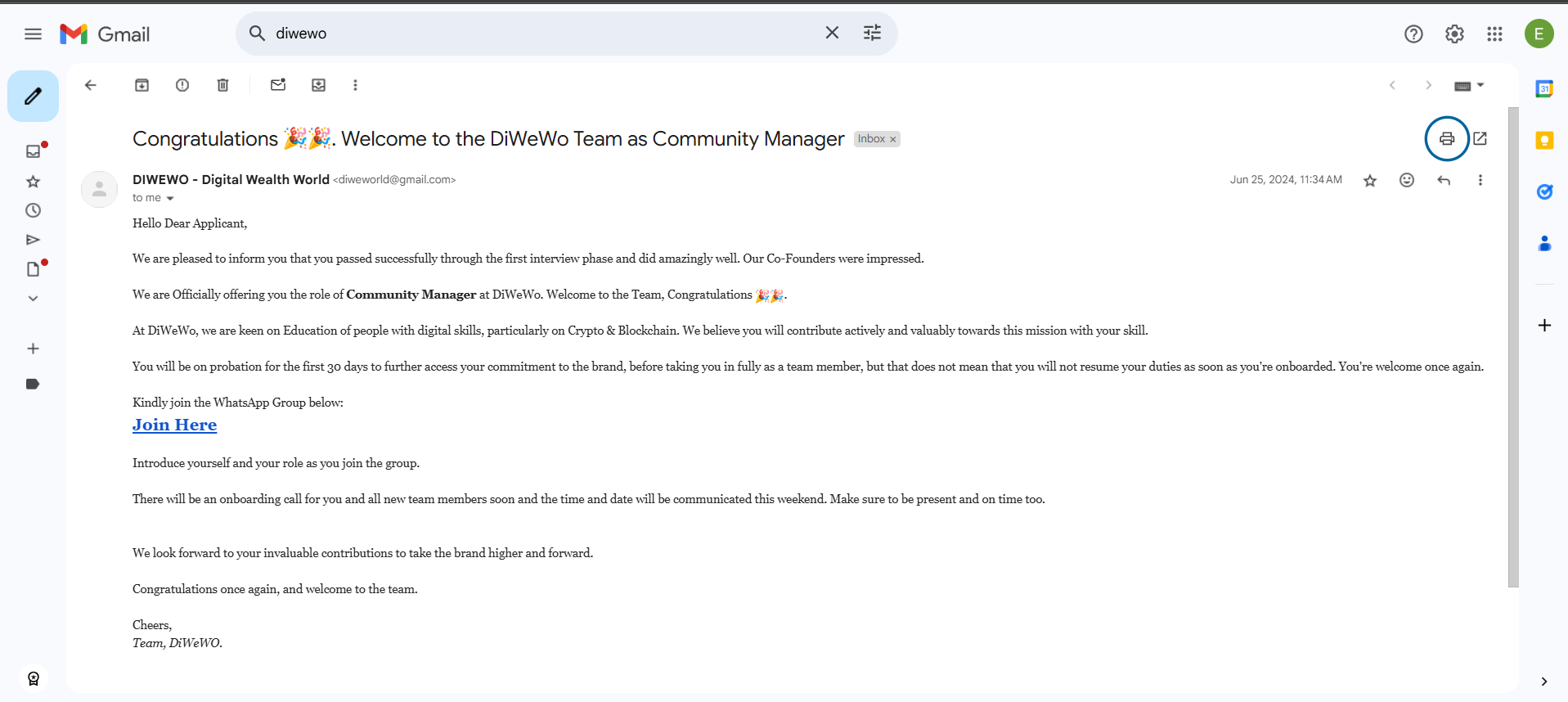Open the label tag in the sidebar
This screenshot has height=702, width=1568.
33,384
